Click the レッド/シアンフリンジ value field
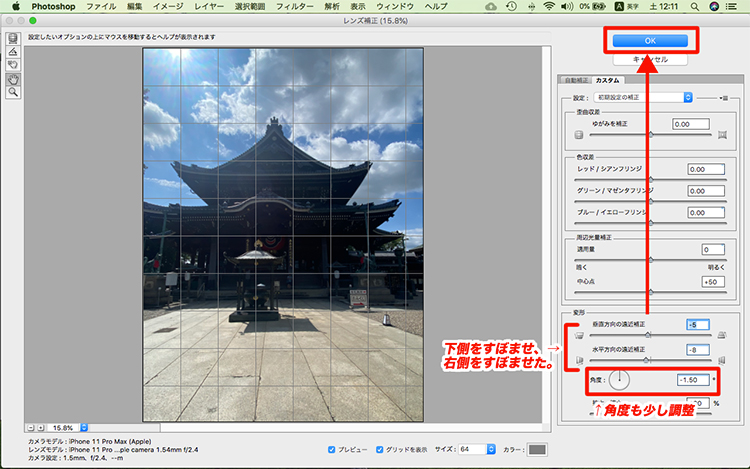Screen dimensions: 750x469 coord(706,169)
